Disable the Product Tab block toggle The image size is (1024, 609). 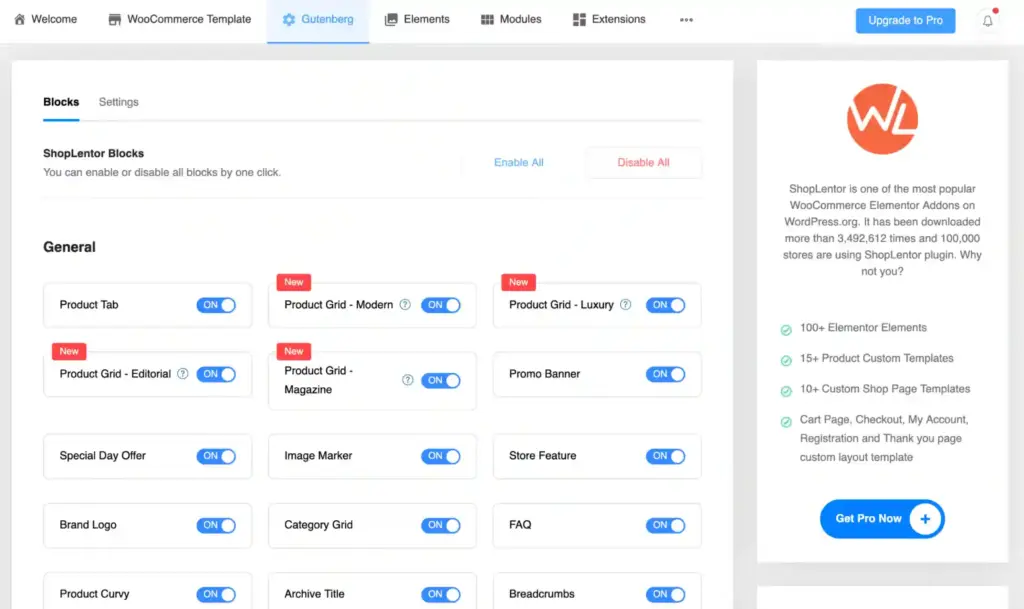[216, 306]
